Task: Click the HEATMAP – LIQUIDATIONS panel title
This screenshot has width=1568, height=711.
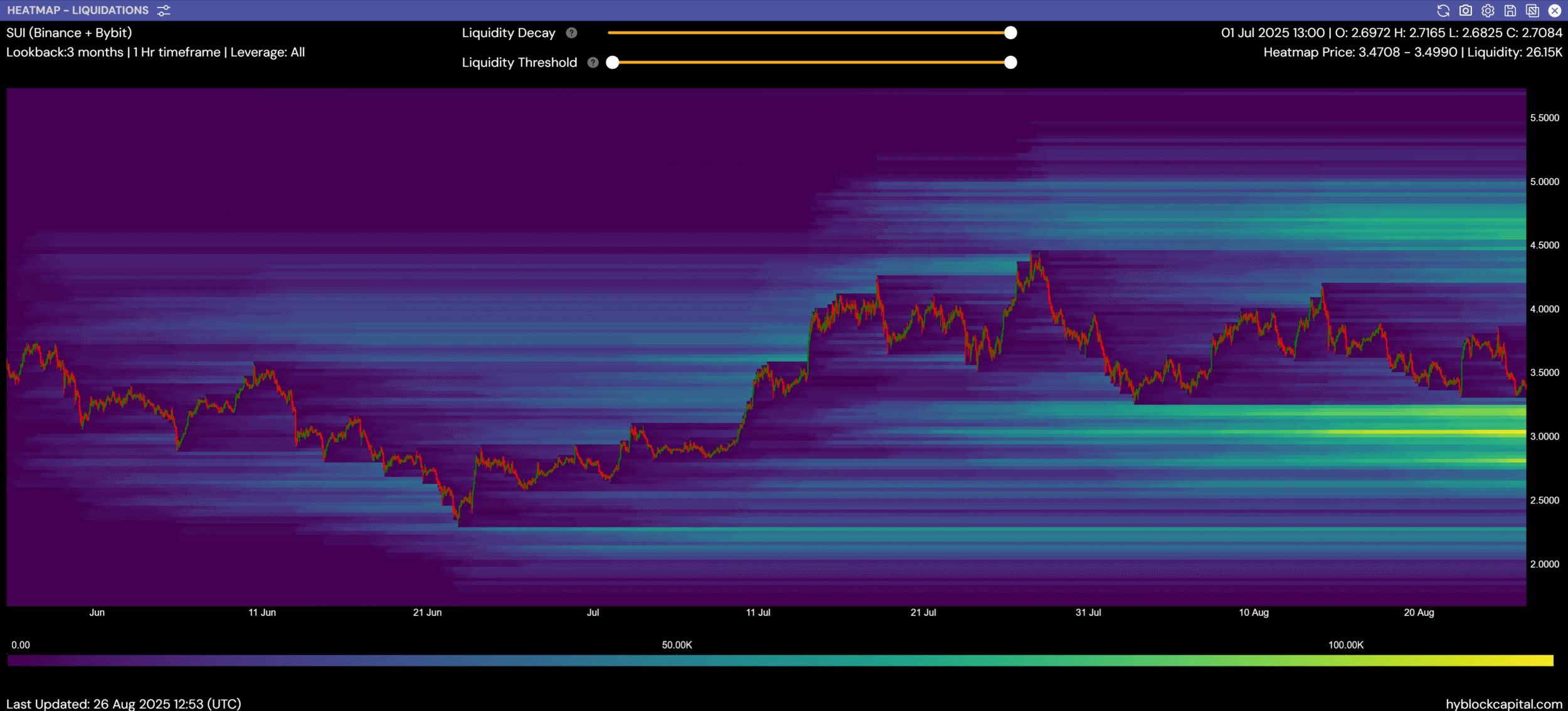Action: tap(78, 11)
